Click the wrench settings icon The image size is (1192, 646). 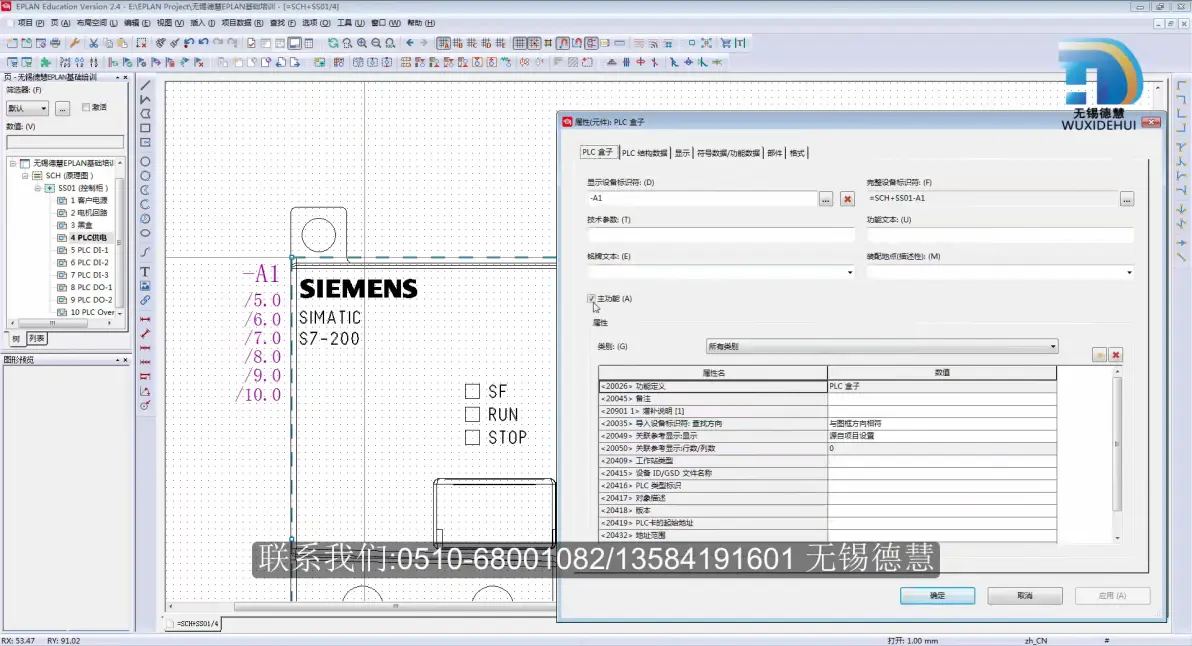pyautogui.click(x=74, y=43)
